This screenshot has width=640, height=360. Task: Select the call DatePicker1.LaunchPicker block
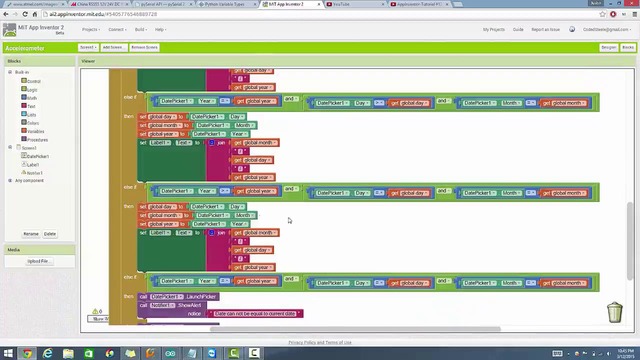[x=178, y=297]
